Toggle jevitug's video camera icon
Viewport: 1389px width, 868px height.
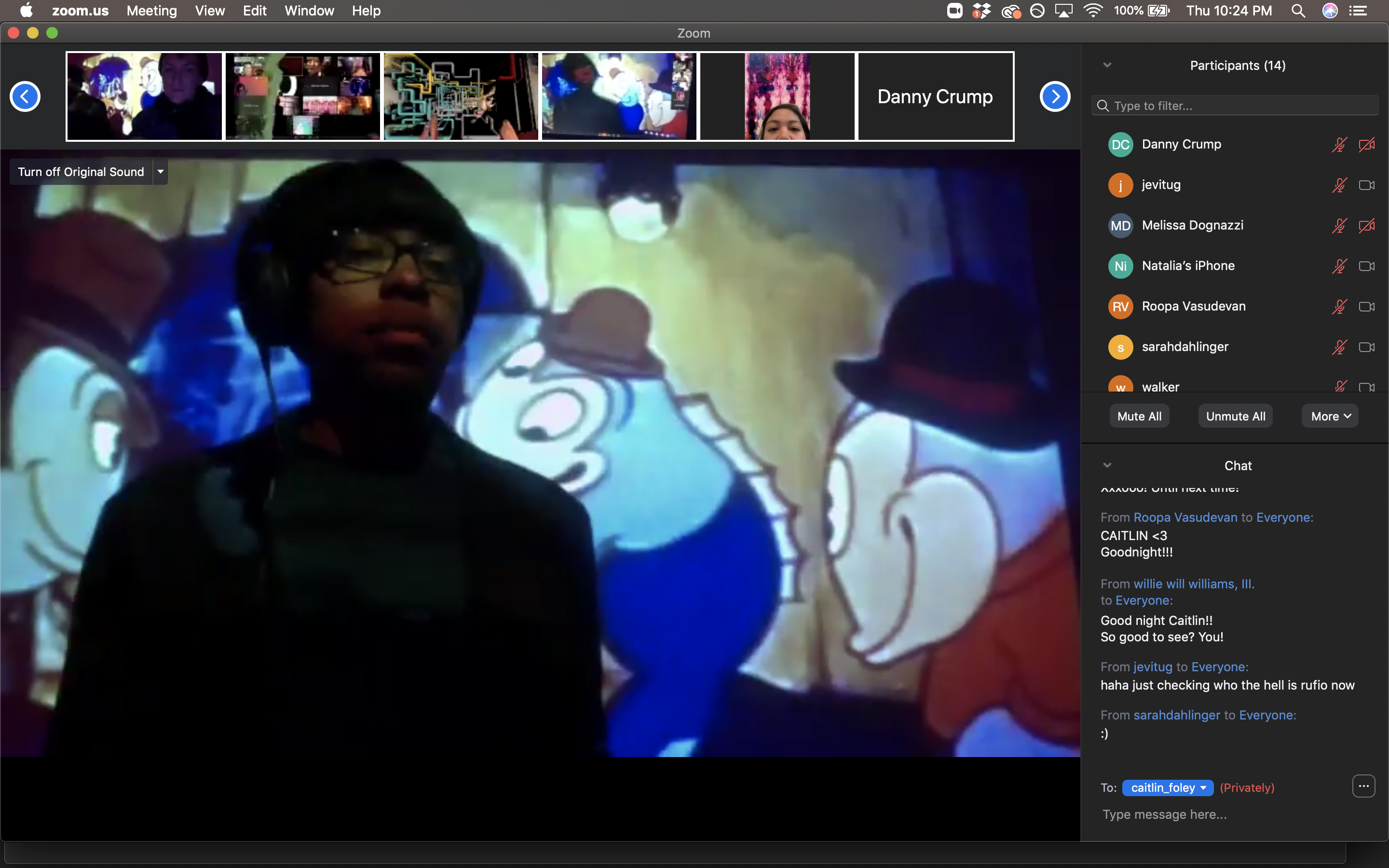(1367, 185)
